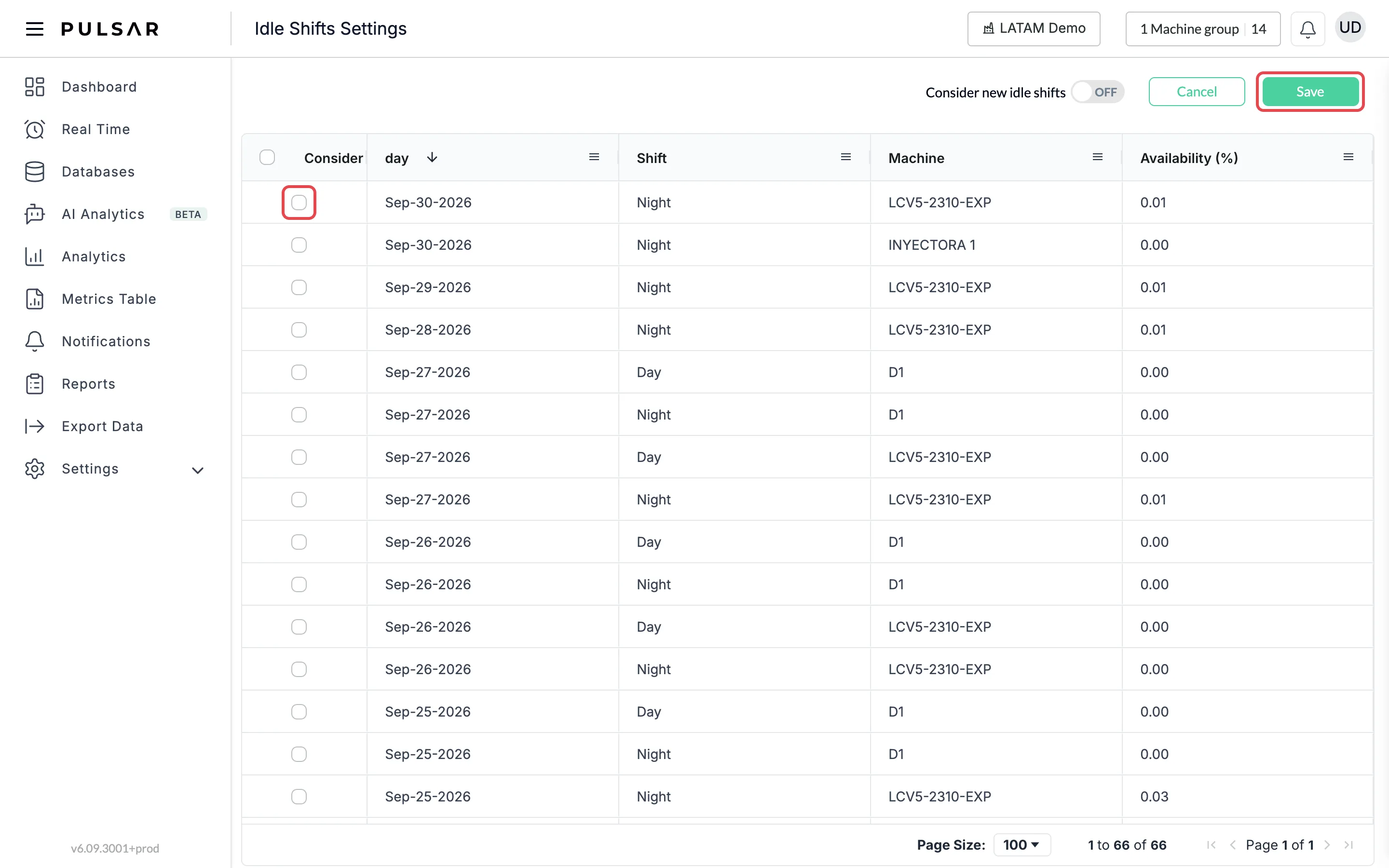The image size is (1389, 868).
Task: Open the Shift column menu icon
Action: [x=845, y=157]
